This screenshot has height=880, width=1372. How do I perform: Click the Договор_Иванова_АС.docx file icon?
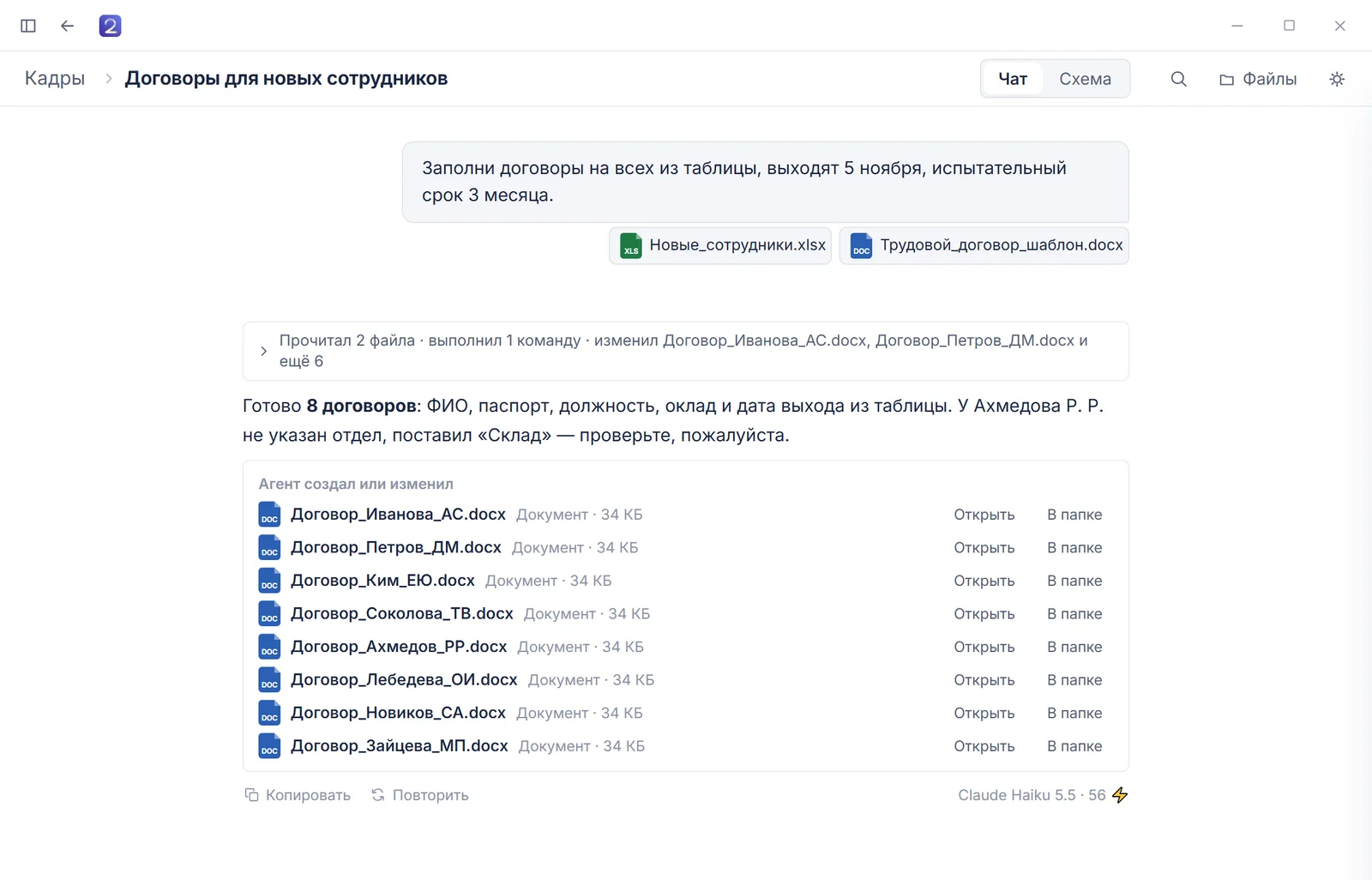pos(269,515)
